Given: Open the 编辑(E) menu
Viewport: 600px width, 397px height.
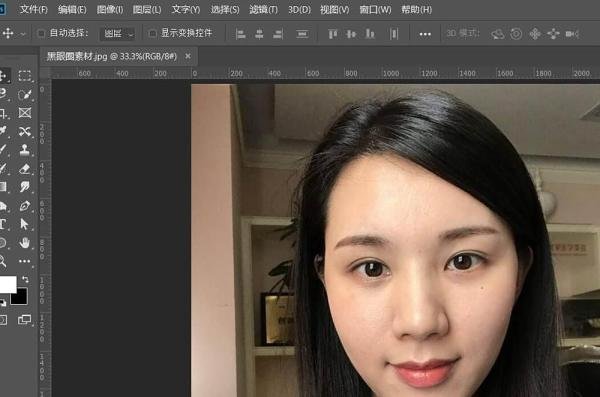Looking at the screenshot, I should 72,9.
